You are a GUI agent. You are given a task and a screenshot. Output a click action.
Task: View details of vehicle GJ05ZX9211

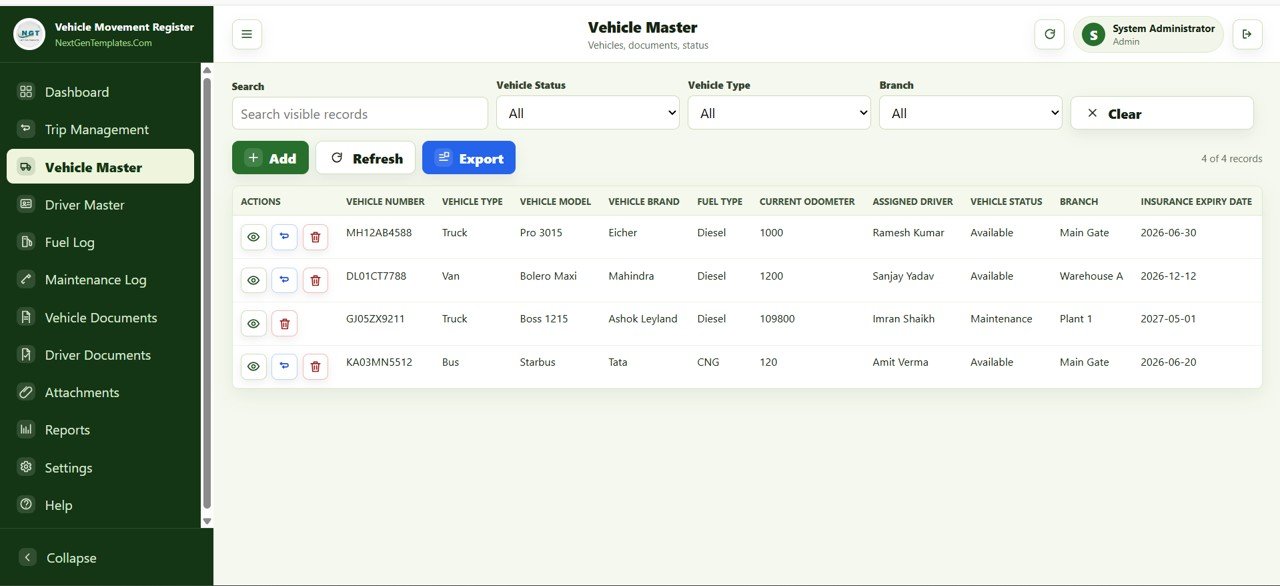254,323
